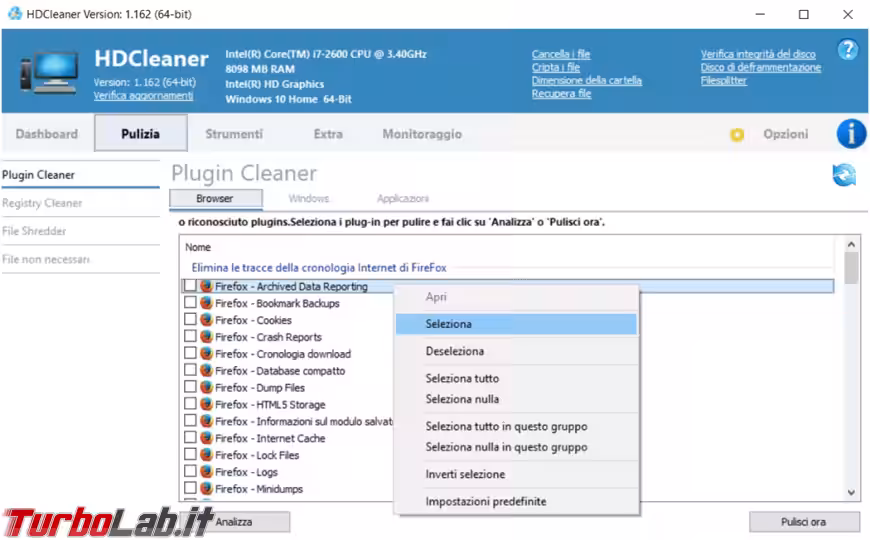Toggle the Firefox - Lock Files checkbox
This screenshot has width=870, height=540.
[x=190, y=454]
